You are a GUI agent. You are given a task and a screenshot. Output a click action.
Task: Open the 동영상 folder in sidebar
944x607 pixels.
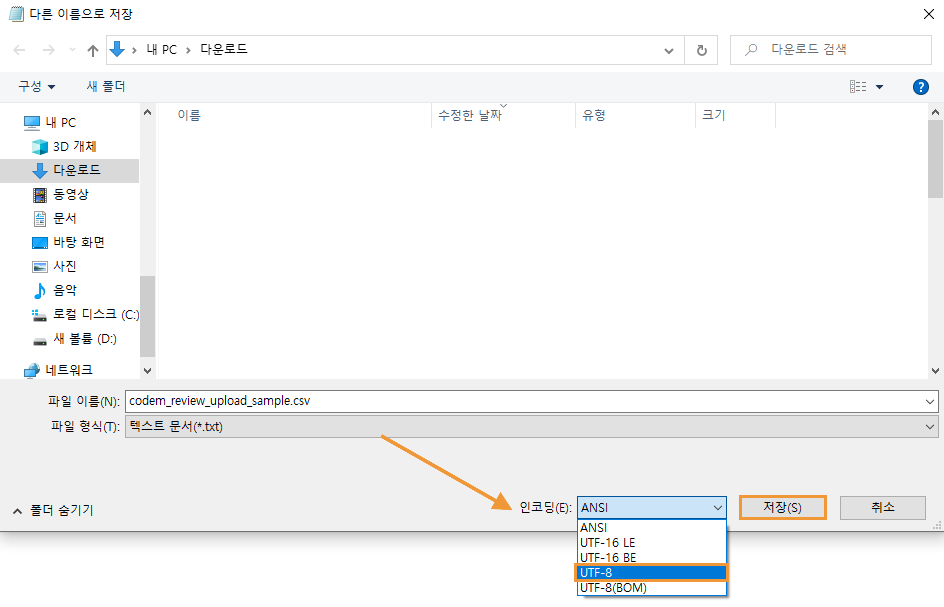point(70,194)
